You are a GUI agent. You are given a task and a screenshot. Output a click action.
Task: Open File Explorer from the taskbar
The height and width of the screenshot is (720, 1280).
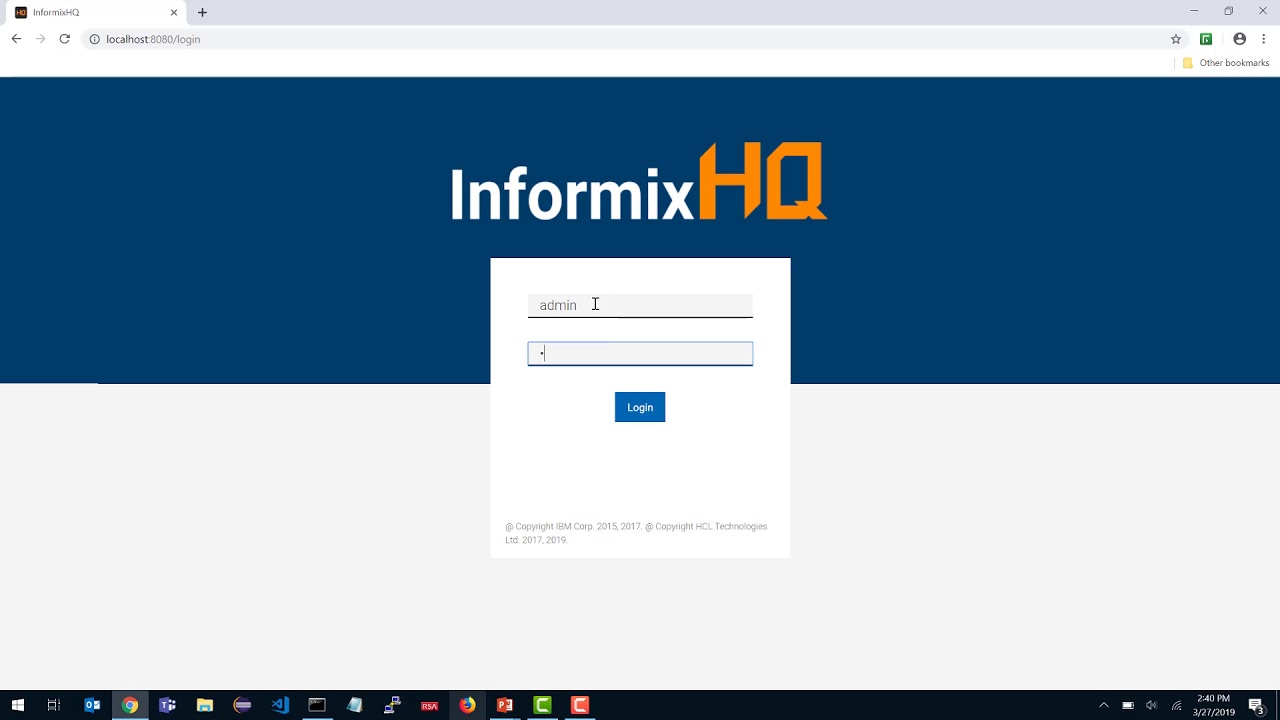(x=205, y=705)
